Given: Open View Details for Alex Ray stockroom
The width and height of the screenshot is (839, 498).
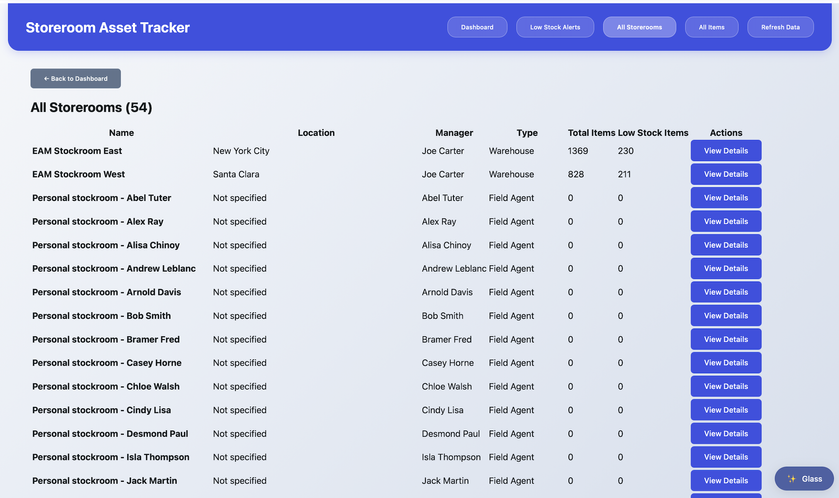Looking at the screenshot, I should (725, 221).
